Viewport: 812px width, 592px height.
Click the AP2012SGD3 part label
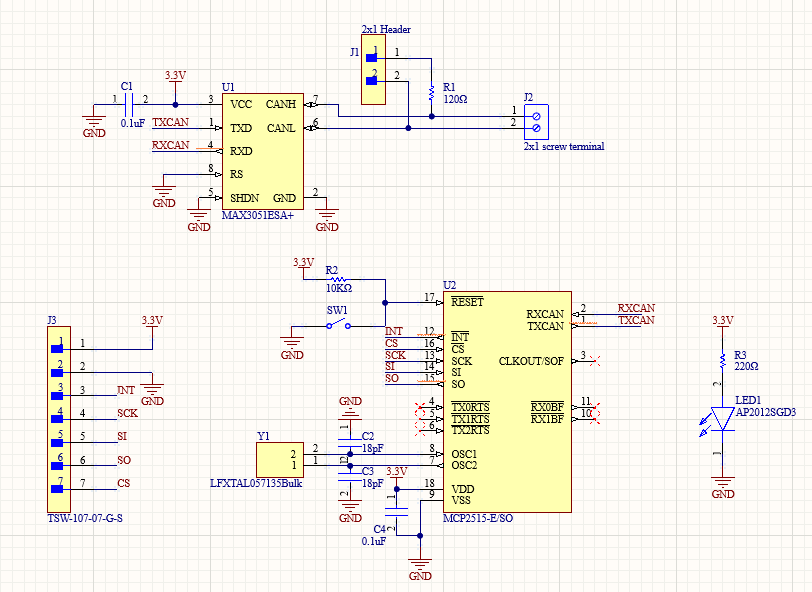[x=766, y=413]
